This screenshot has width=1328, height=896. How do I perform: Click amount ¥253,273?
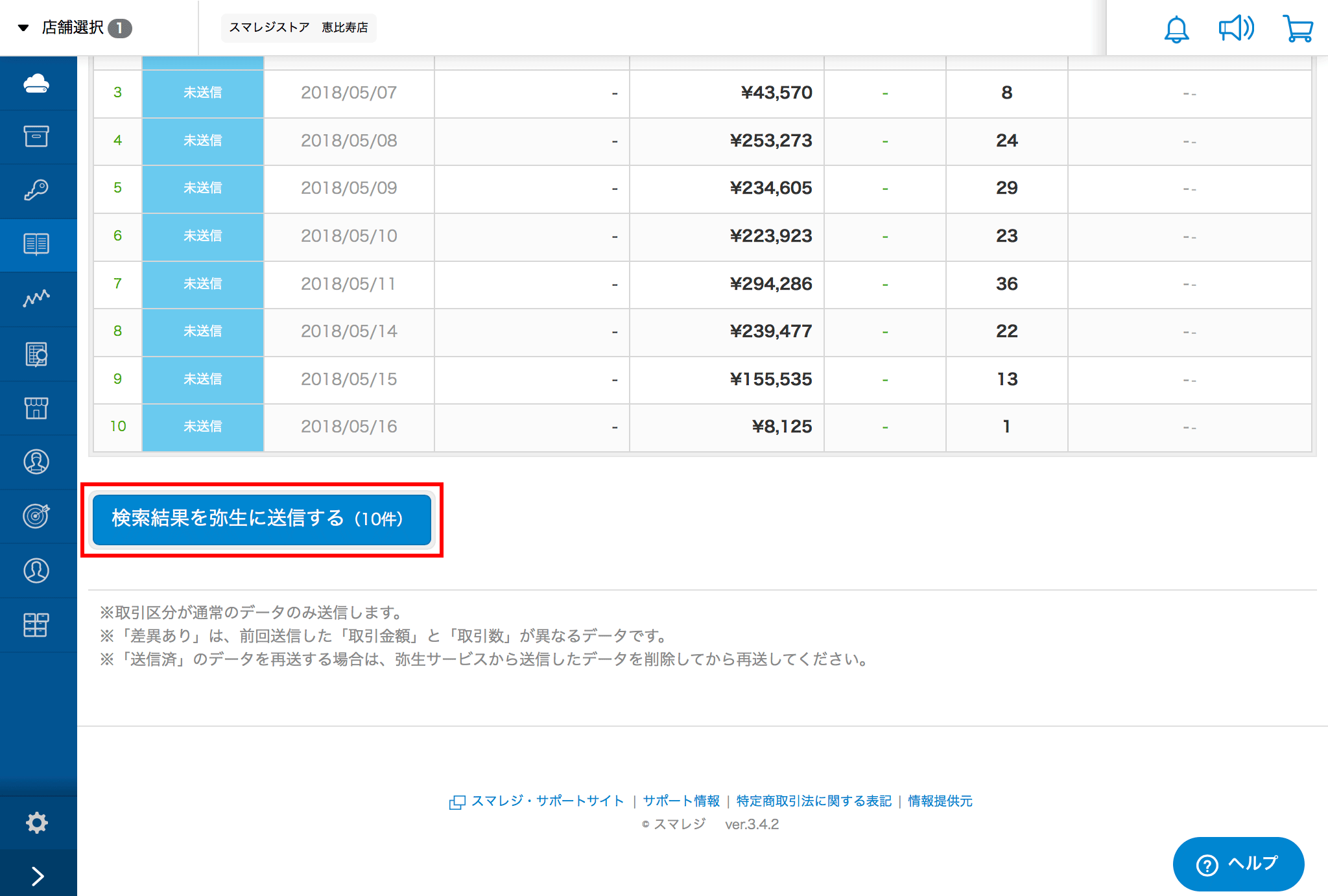click(771, 141)
